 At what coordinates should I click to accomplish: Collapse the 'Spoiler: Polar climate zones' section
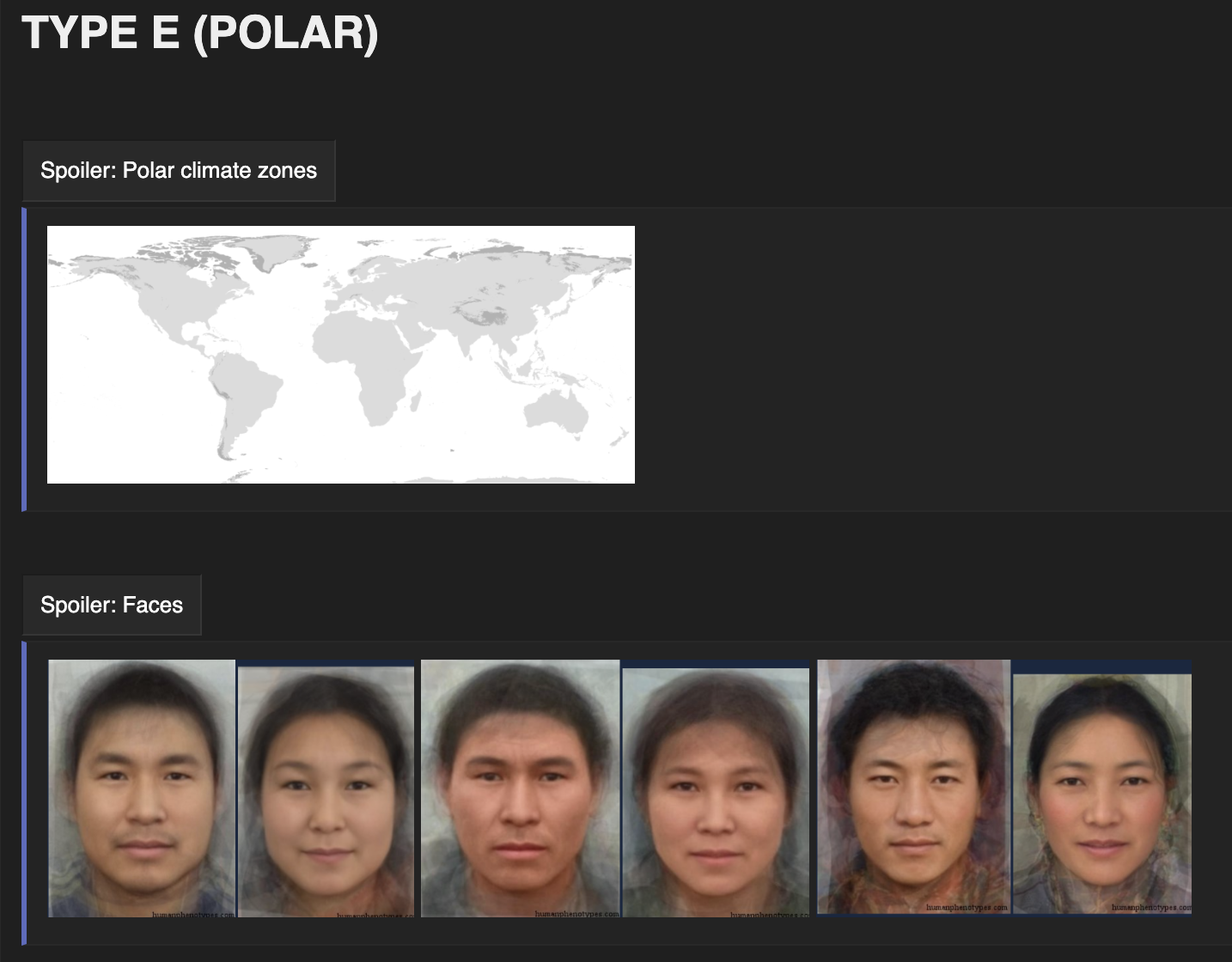[179, 171]
